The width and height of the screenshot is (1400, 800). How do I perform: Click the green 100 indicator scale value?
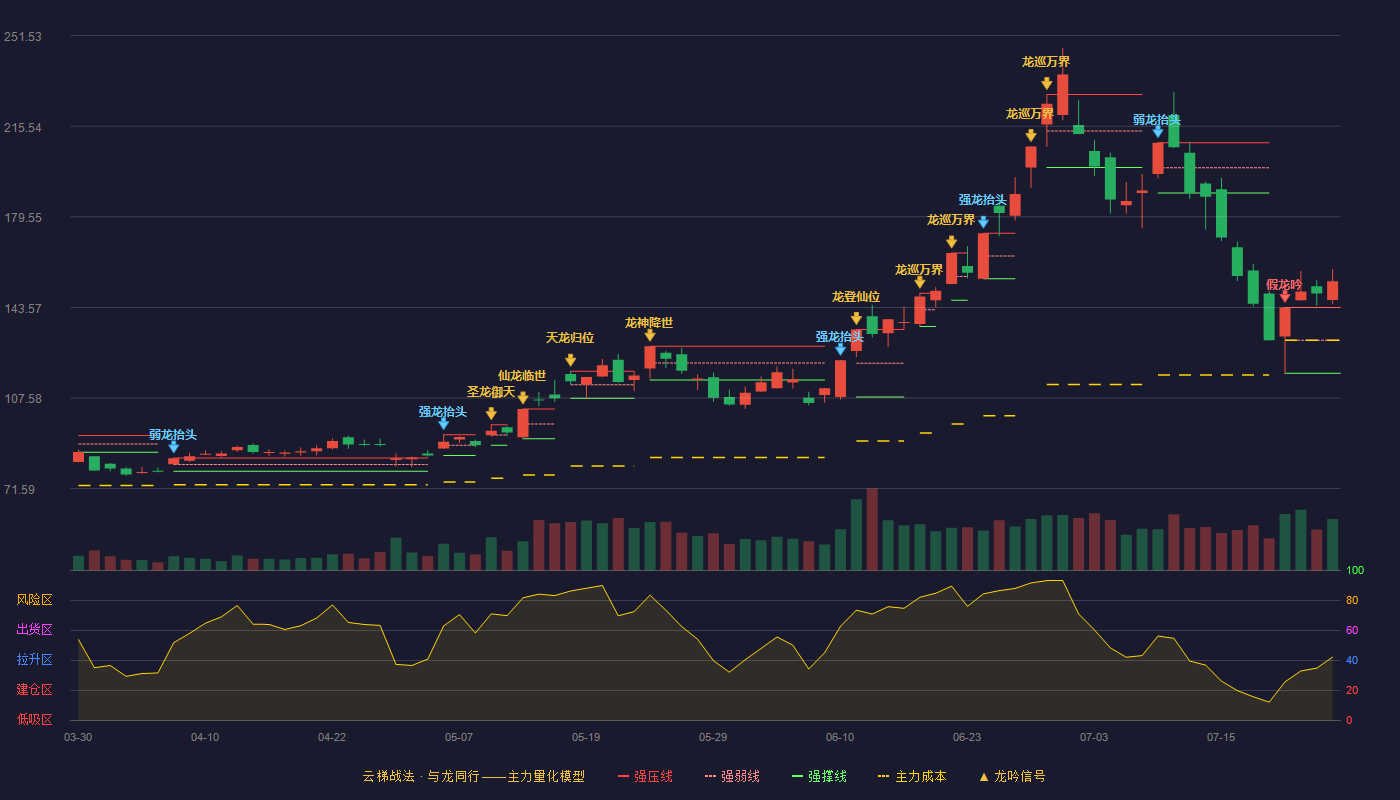tap(1355, 570)
